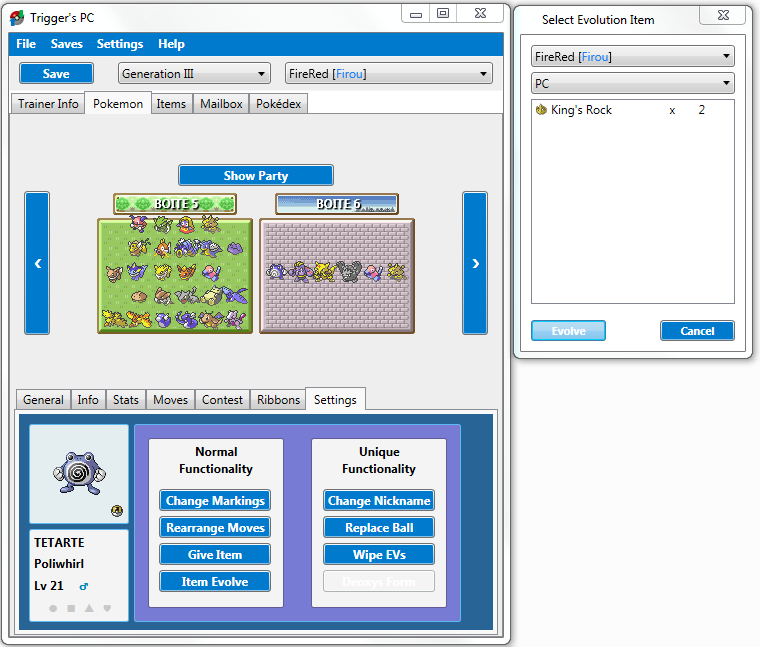This screenshot has width=760, height=647.
Task: Switch to the Pokédex tab
Action: coord(278,104)
